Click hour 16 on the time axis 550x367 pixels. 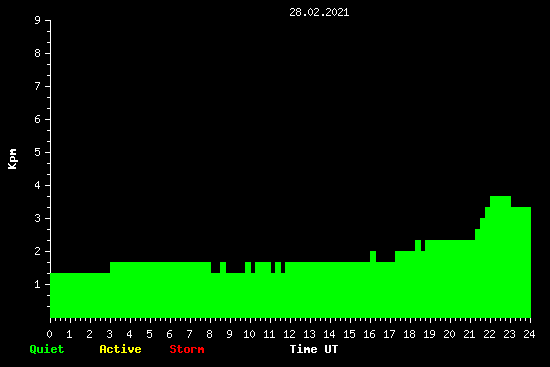click(369, 334)
